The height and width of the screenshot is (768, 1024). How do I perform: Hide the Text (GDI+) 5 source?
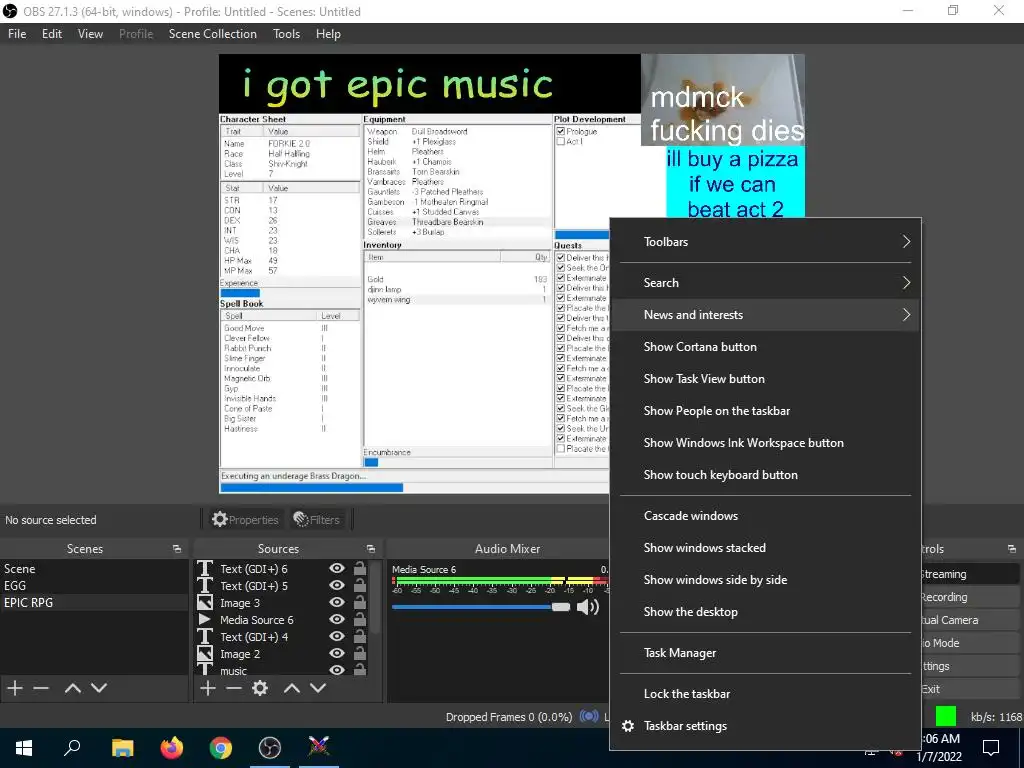pos(337,585)
